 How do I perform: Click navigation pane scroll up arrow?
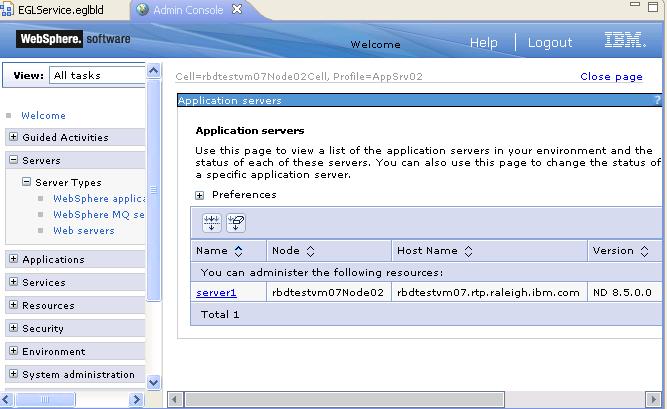pyautogui.click(x=154, y=70)
